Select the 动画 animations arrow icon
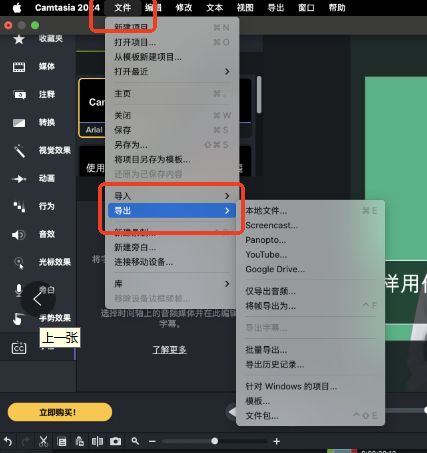 click(19, 179)
